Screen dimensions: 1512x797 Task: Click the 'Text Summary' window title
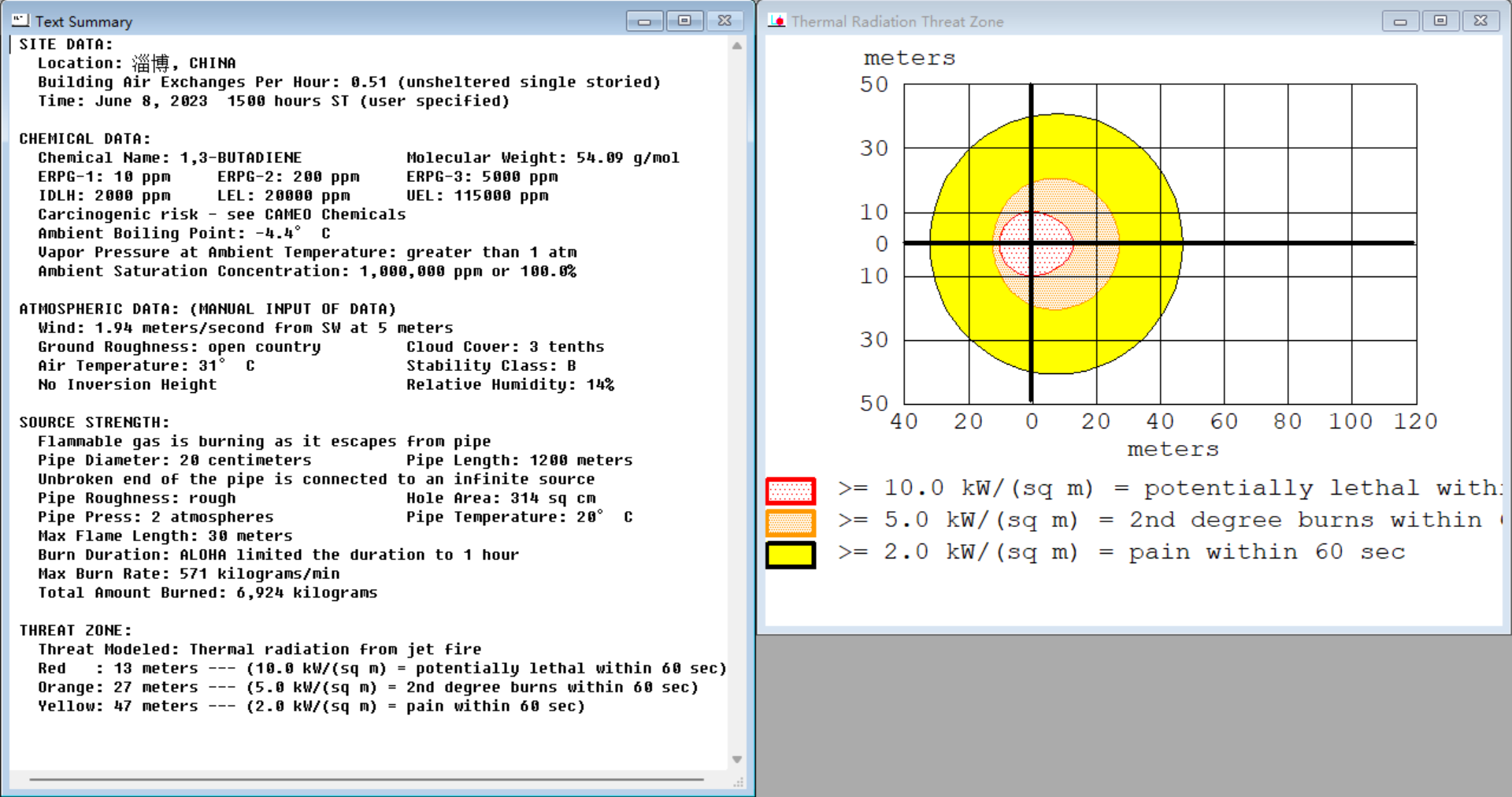(83, 21)
